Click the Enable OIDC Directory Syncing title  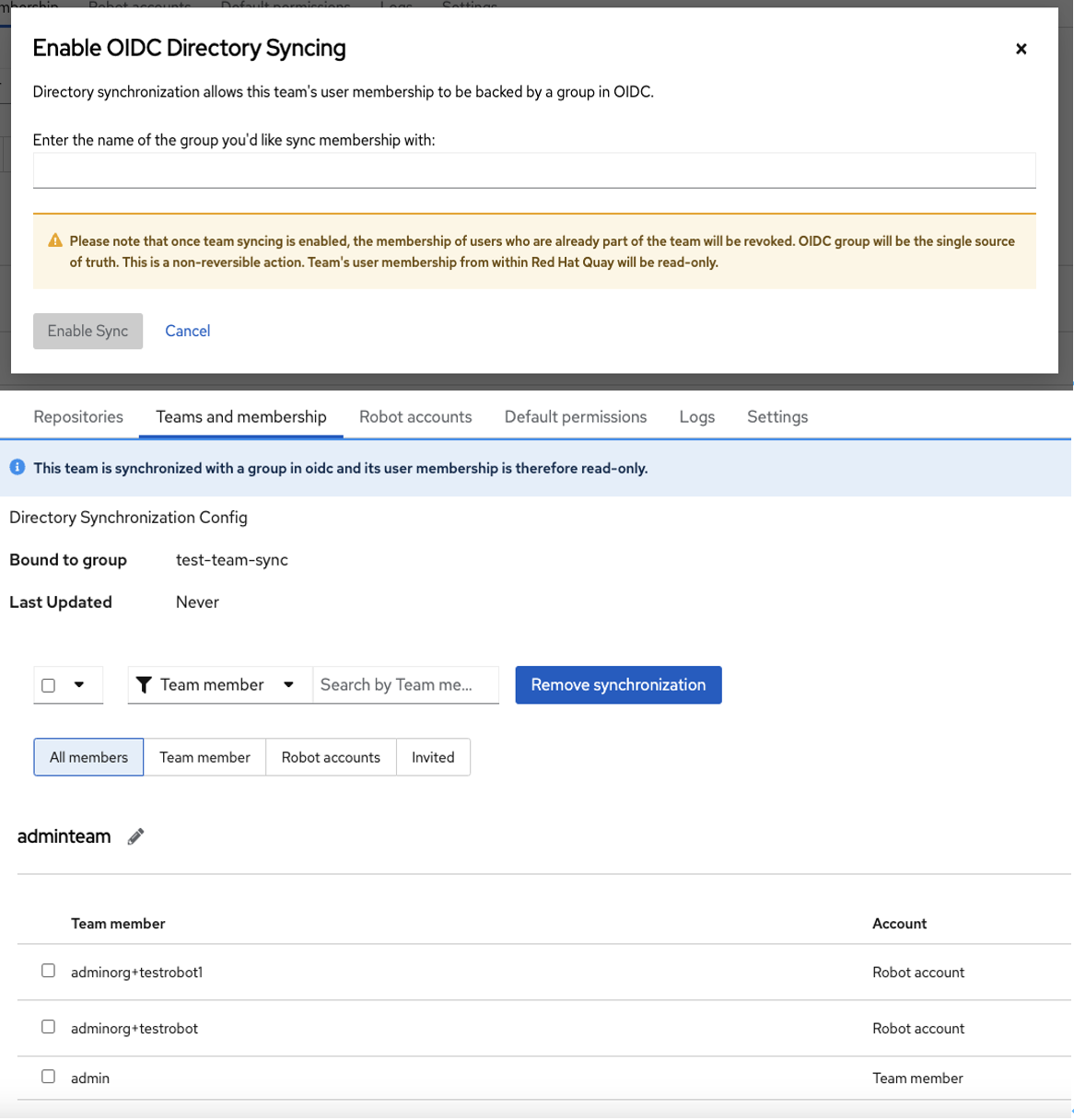tap(190, 48)
